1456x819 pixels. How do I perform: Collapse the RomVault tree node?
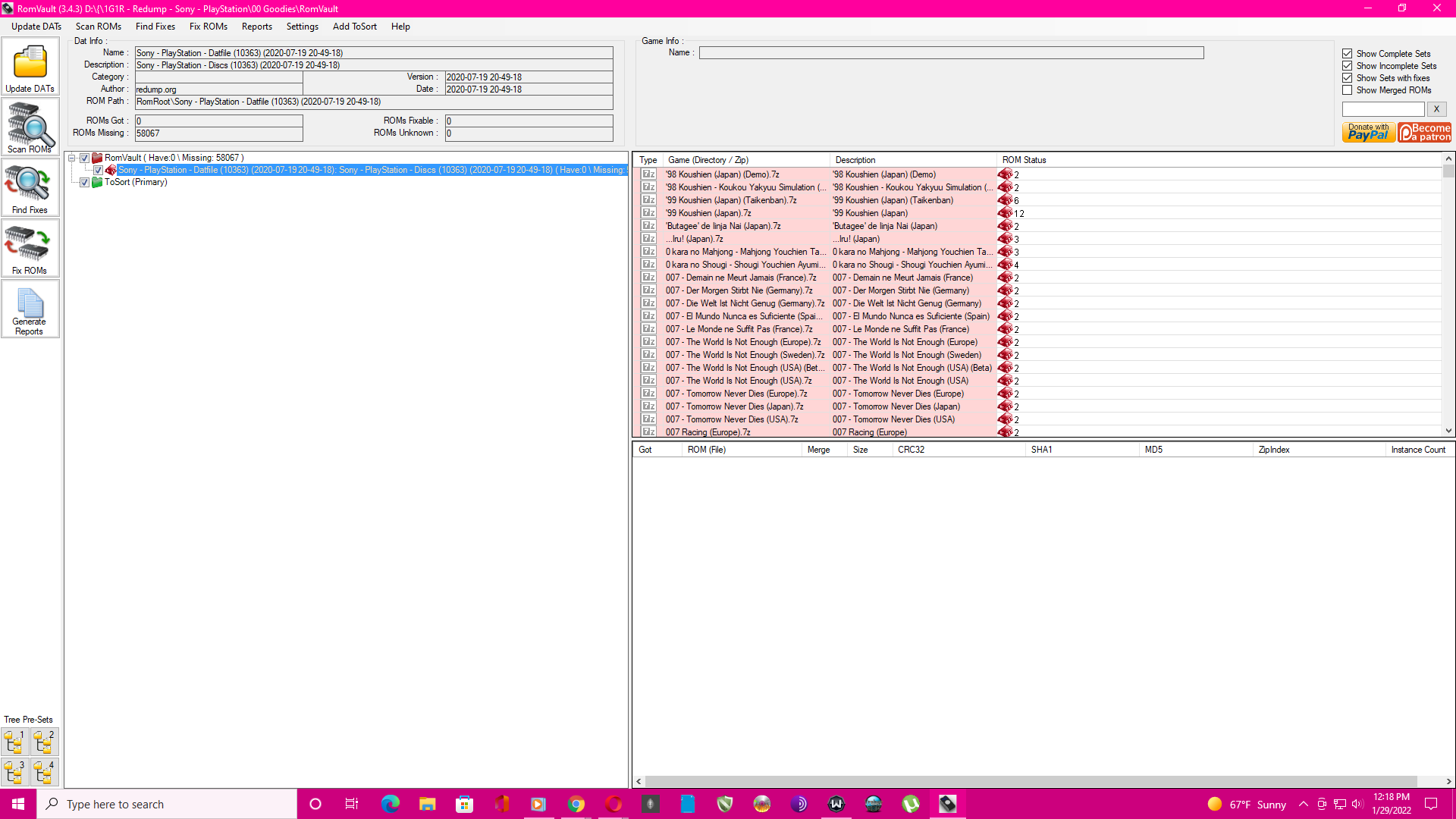click(72, 158)
